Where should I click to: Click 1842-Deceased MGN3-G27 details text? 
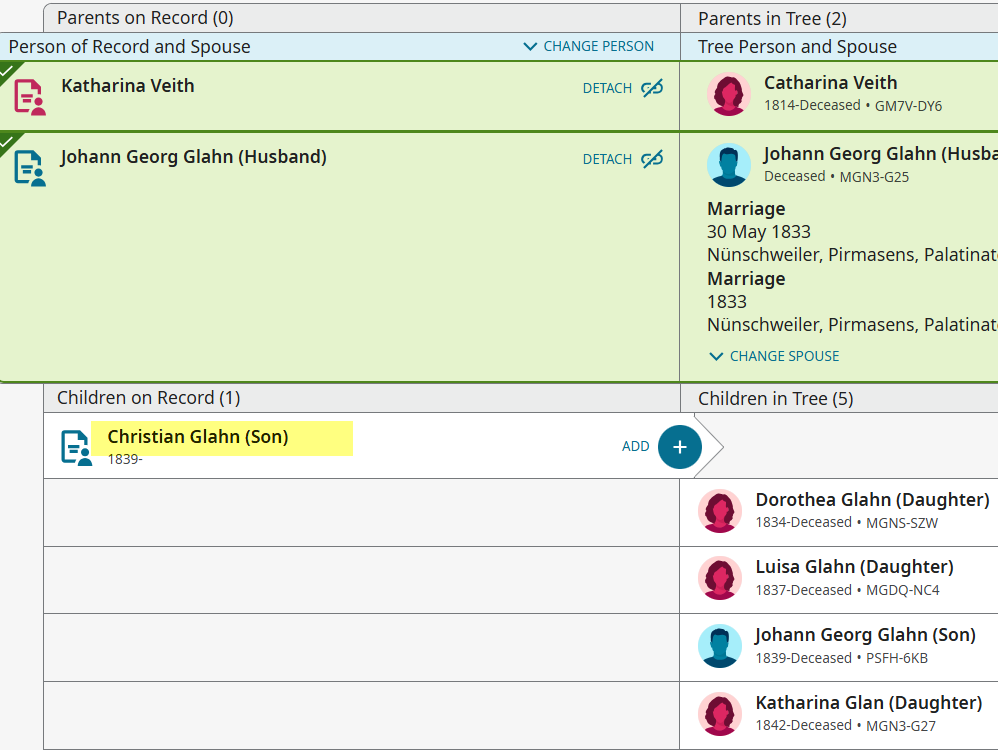point(845,725)
